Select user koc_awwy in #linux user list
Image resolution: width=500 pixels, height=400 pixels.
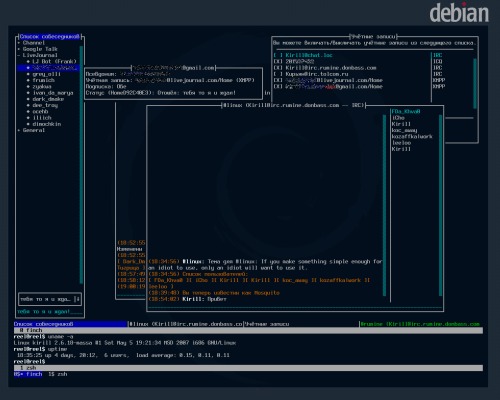tap(404, 130)
